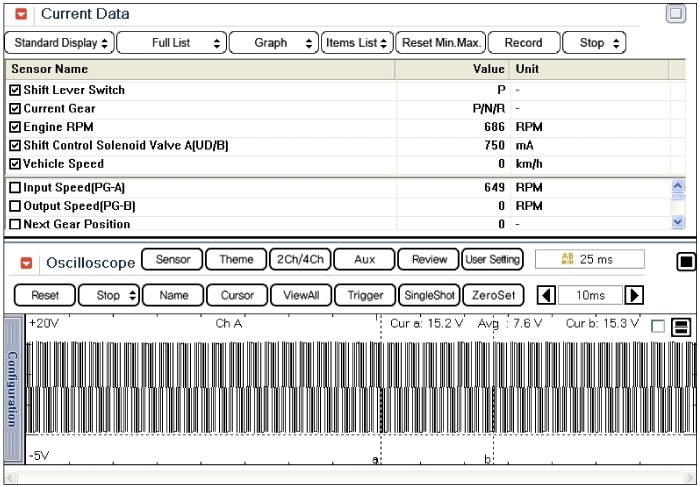Click the horizontal scrollbar left arrow
Viewport: 700px width, 487px height.
pyautogui.click(x=10, y=477)
